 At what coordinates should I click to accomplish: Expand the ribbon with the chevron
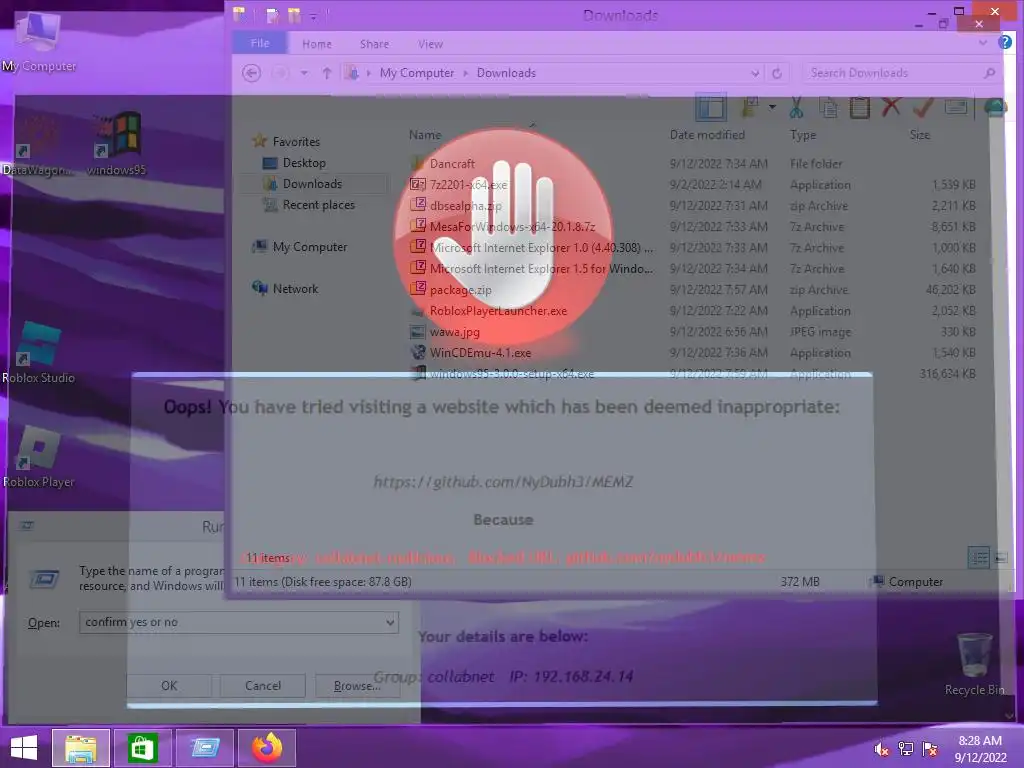coord(983,43)
